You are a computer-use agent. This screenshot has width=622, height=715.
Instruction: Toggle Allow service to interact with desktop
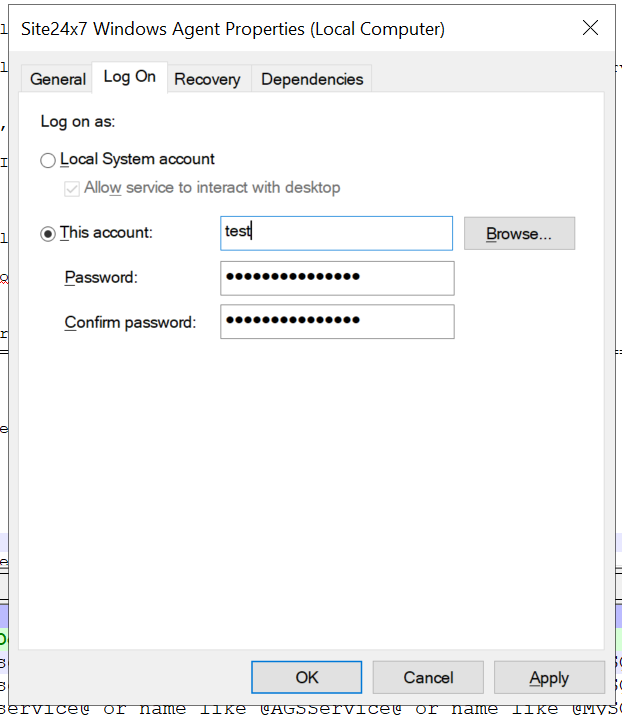tap(72, 188)
